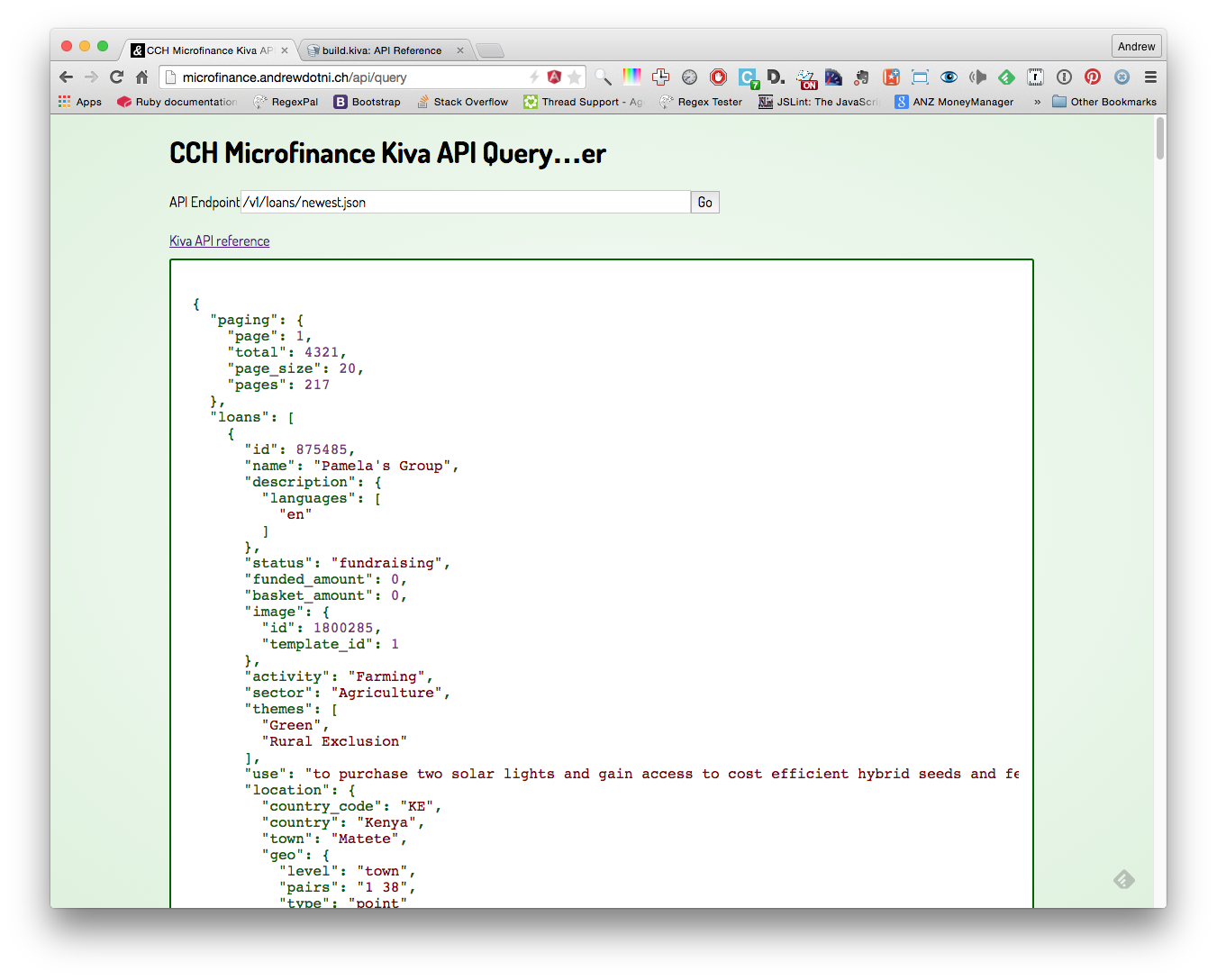Click the red cross clock extension icon

pos(660,77)
